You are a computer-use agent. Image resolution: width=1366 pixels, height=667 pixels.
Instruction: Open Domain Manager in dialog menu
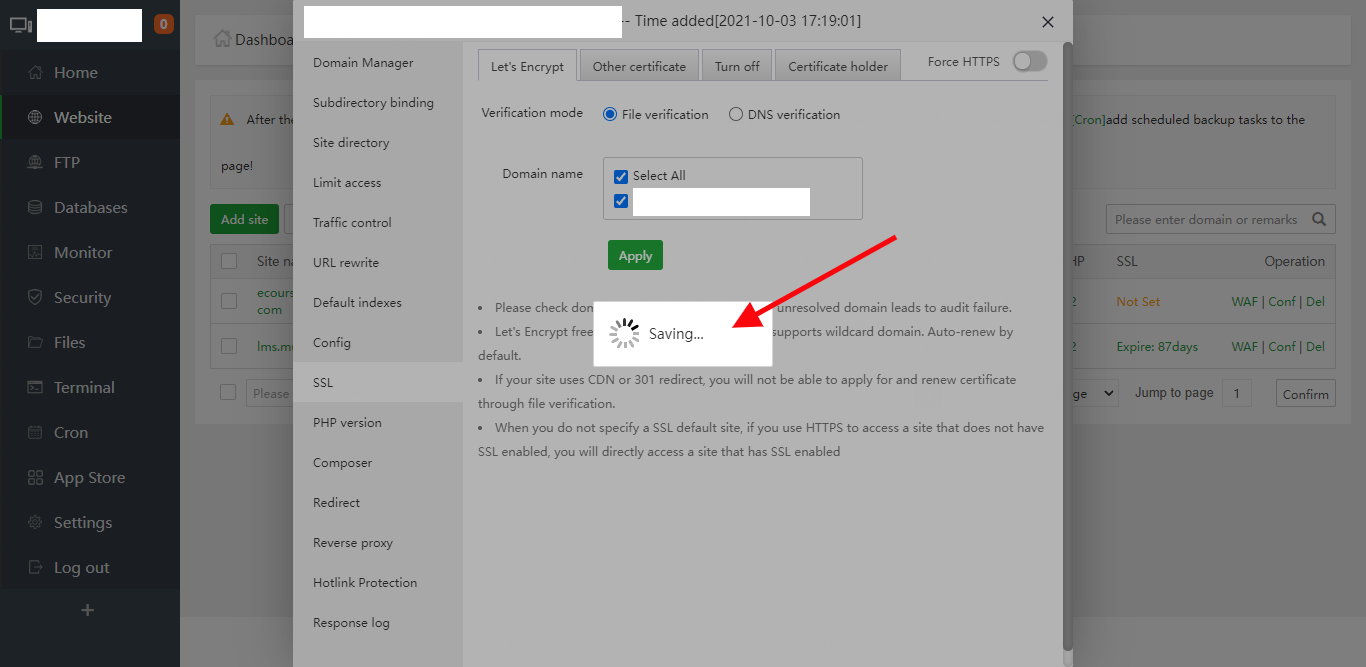[378, 62]
